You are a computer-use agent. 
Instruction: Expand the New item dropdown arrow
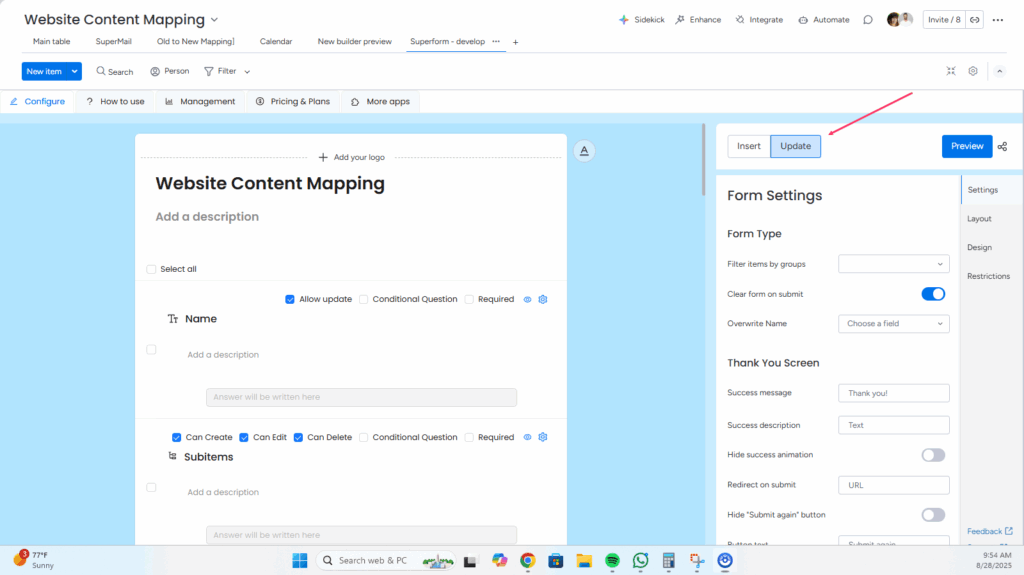point(75,71)
